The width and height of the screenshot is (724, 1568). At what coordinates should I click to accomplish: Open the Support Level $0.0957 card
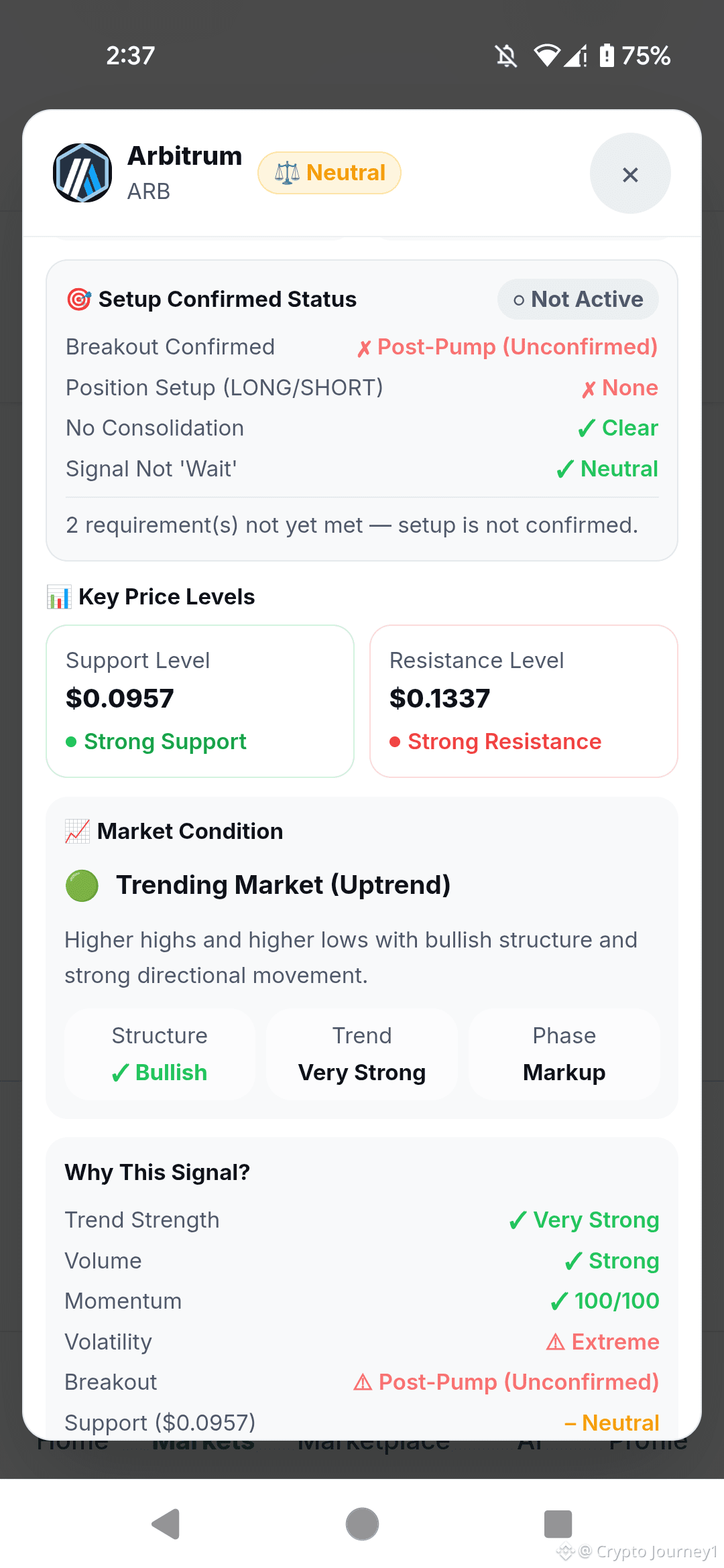click(200, 701)
